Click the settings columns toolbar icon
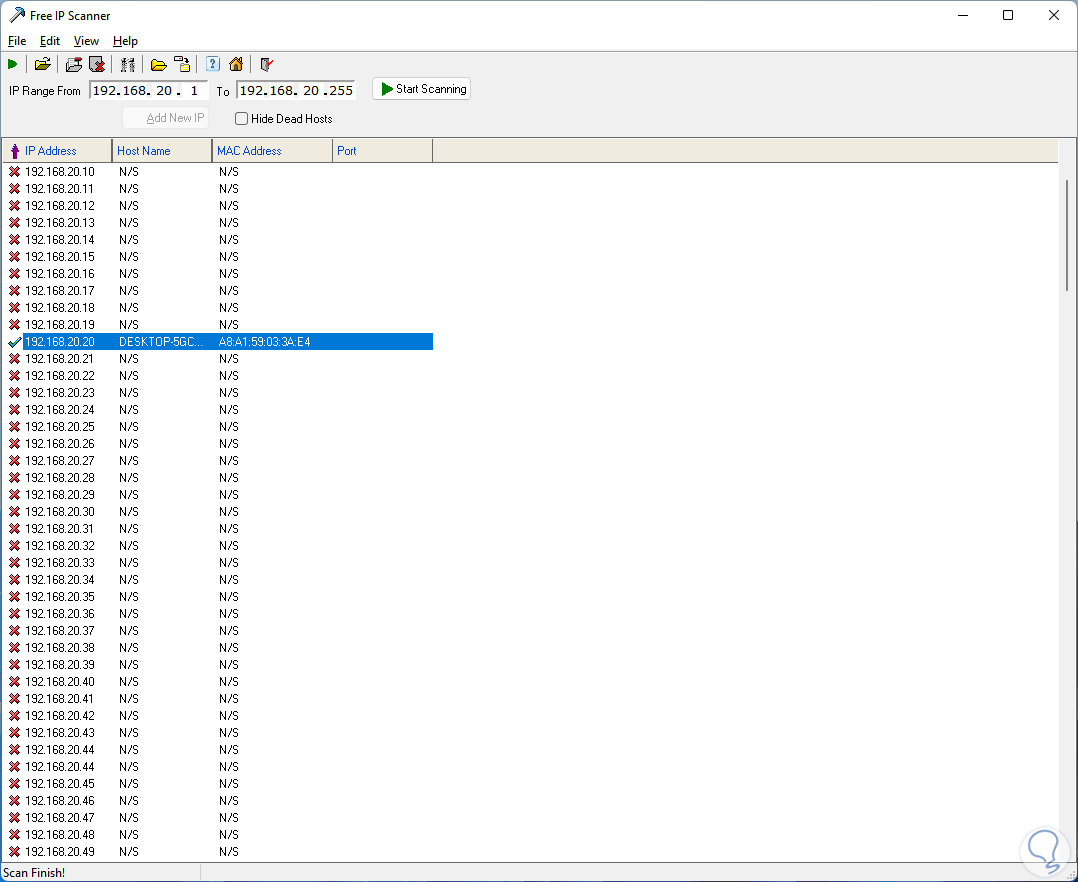 (x=127, y=65)
